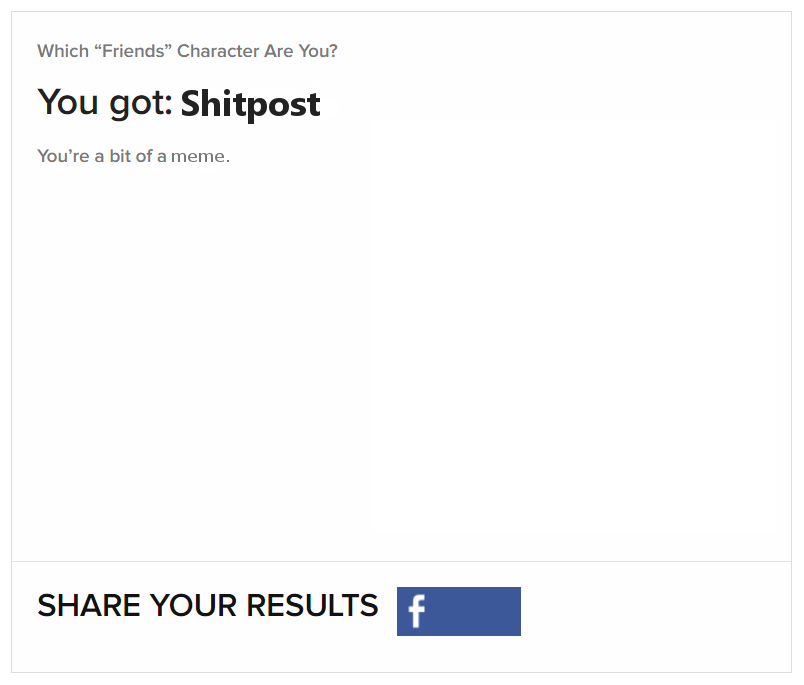
Task: Click the word "SHARE" in the footer
Action: (89, 606)
